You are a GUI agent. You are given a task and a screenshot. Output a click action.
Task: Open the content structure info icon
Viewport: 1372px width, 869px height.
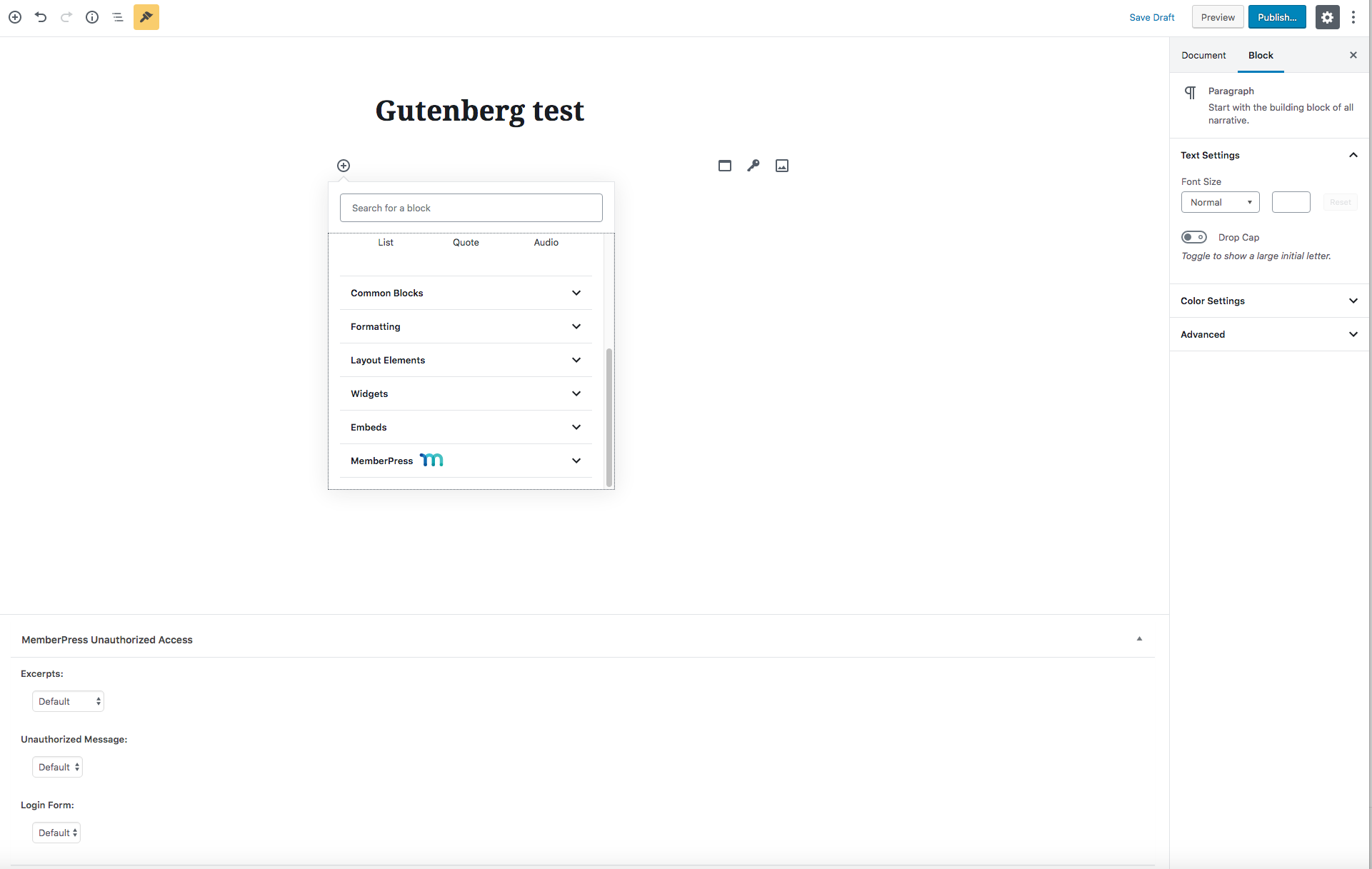(x=92, y=17)
